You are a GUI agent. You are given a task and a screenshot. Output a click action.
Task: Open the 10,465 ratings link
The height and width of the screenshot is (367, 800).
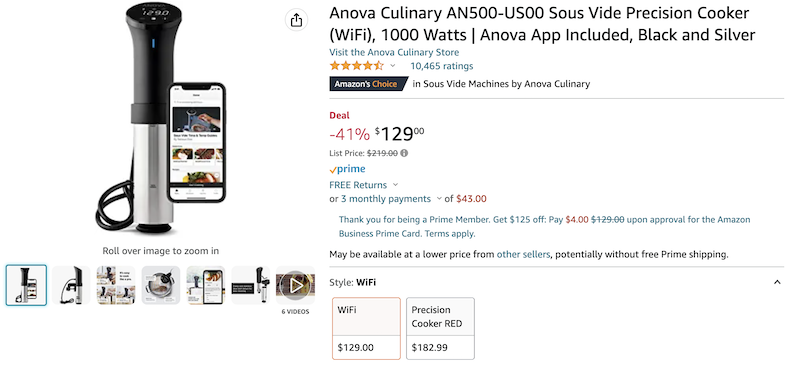[x=442, y=66]
